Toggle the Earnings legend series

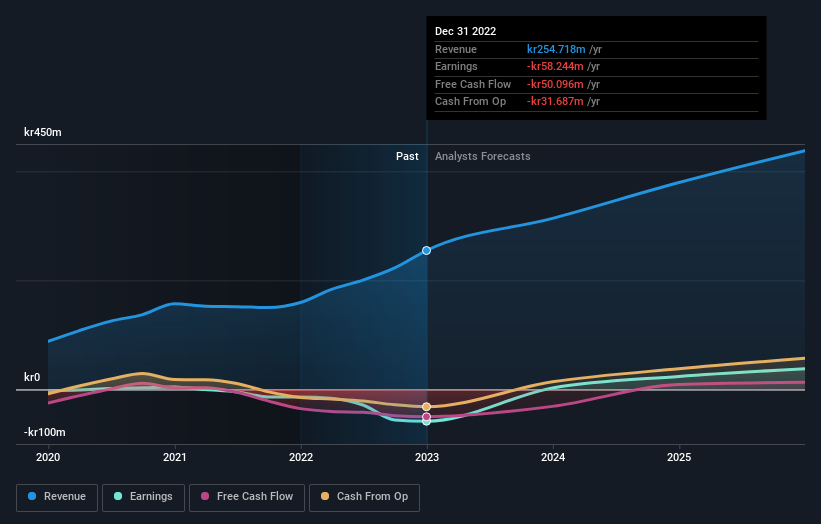[x=143, y=497]
